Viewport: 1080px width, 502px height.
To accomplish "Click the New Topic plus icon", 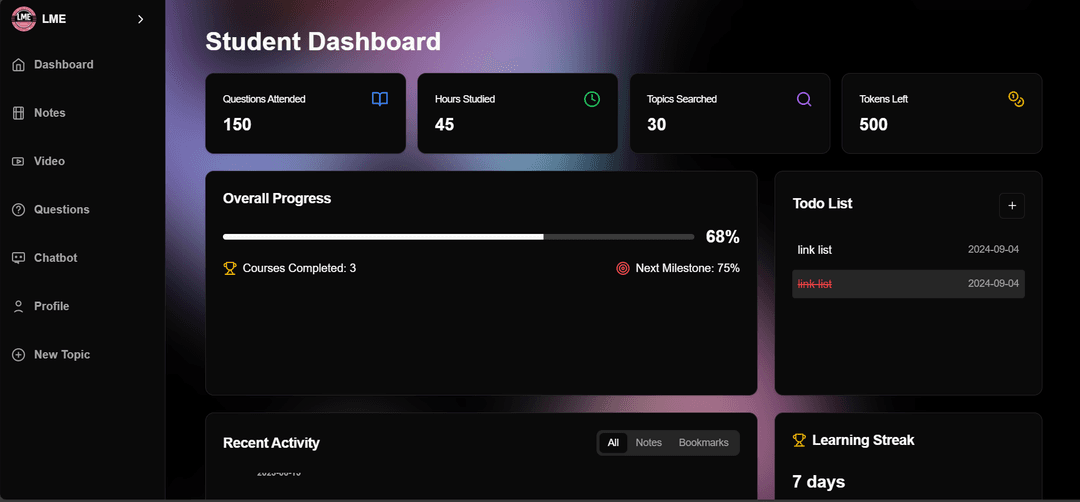I will tap(18, 355).
